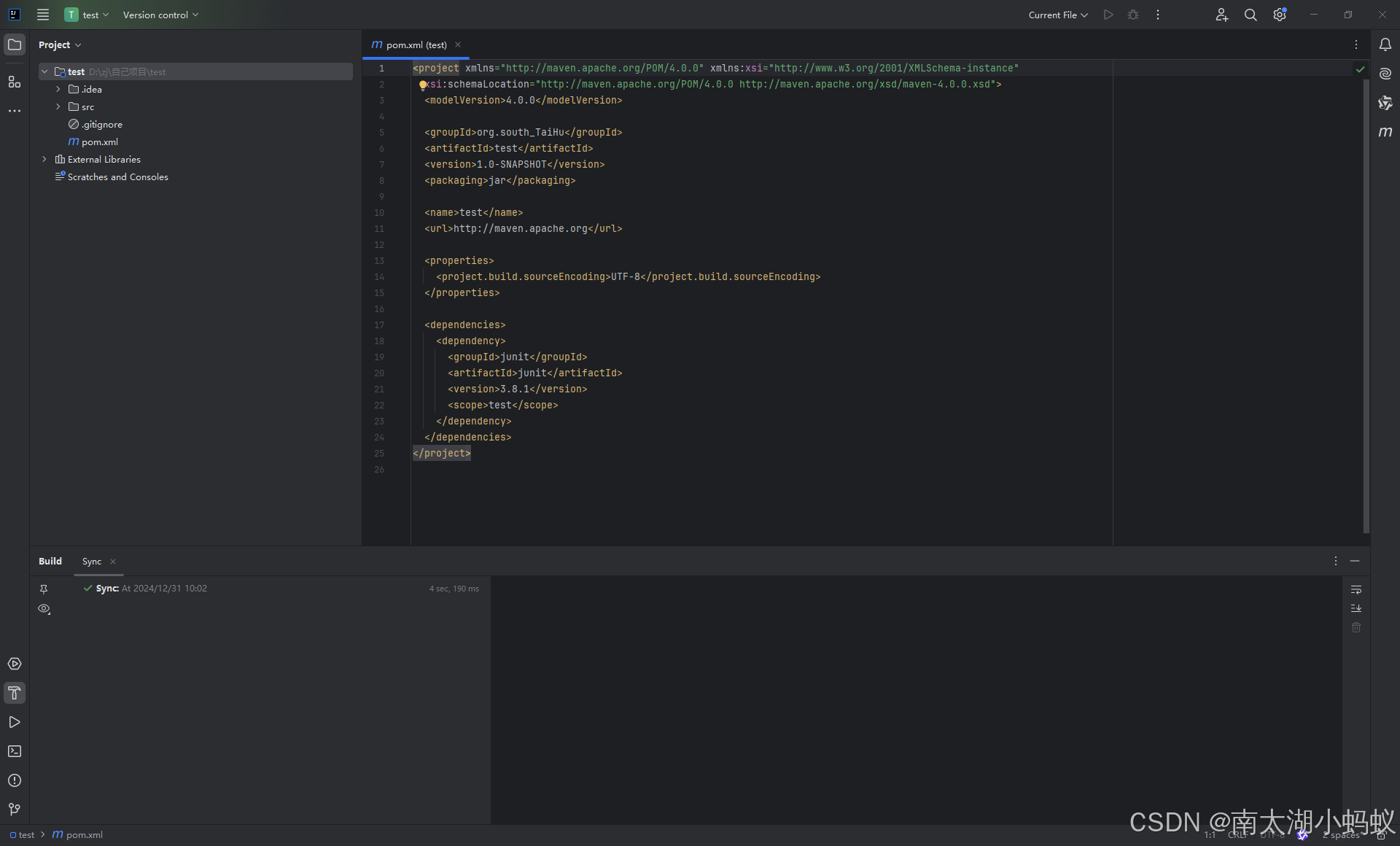
Task: Click the Notifications bell icon
Action: click(x=1385, y=44)
